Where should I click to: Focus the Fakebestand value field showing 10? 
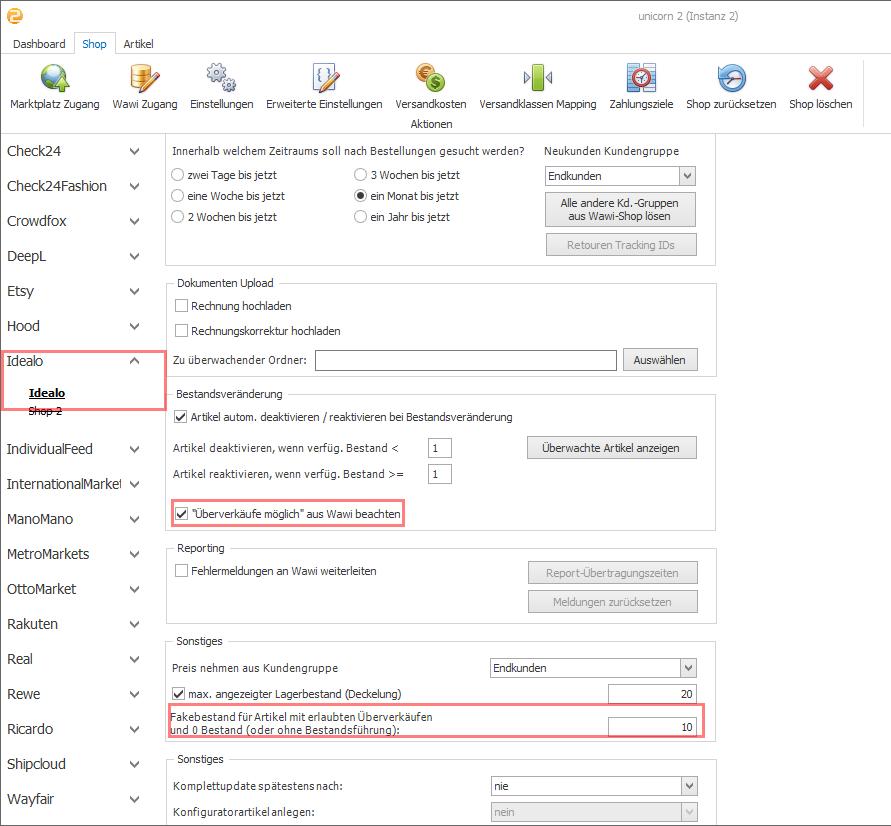652,727
